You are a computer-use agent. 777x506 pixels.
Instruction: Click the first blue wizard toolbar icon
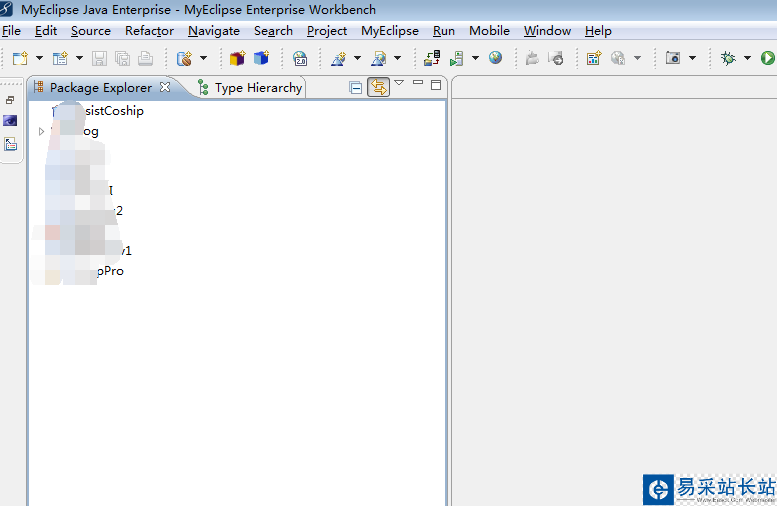coord(338,58)
